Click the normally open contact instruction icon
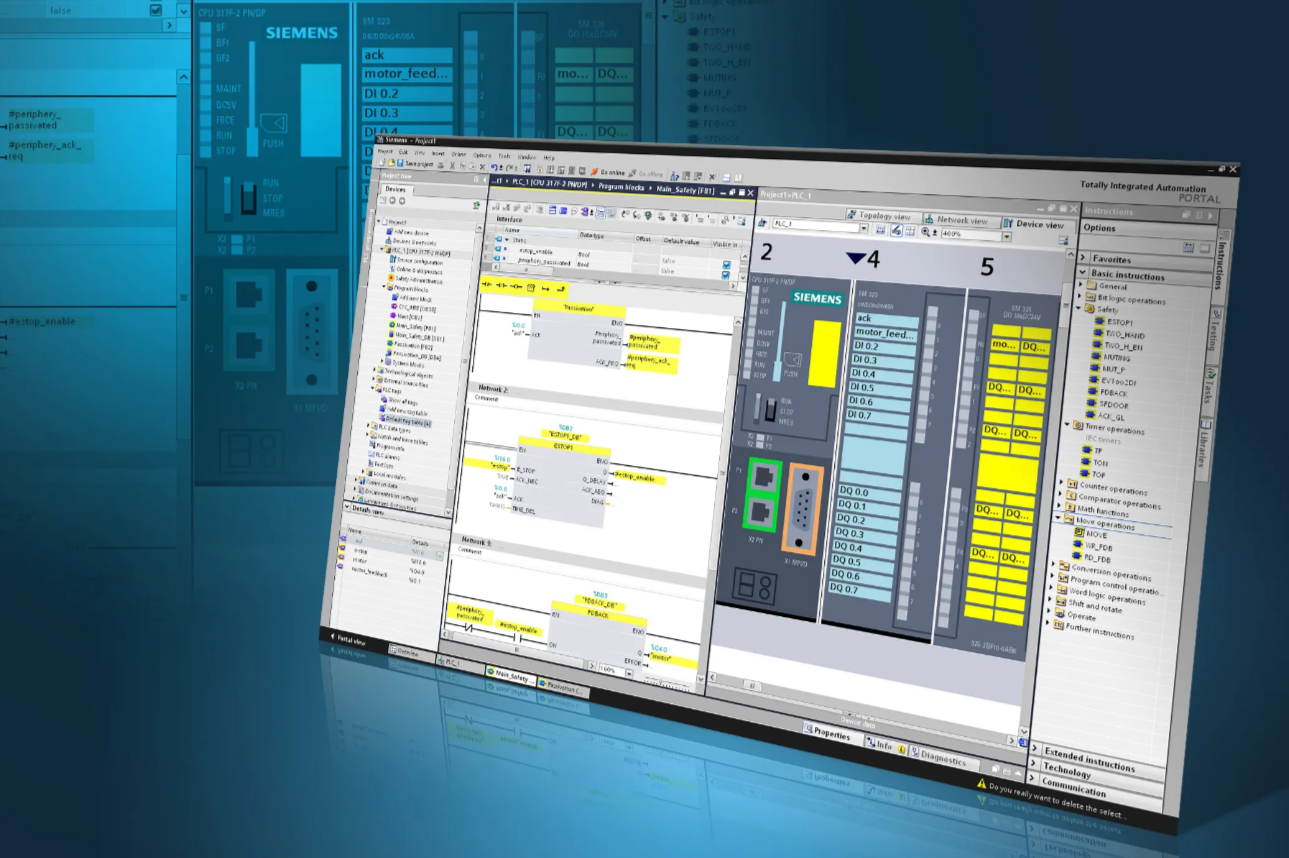 click(x=486, y=284)
